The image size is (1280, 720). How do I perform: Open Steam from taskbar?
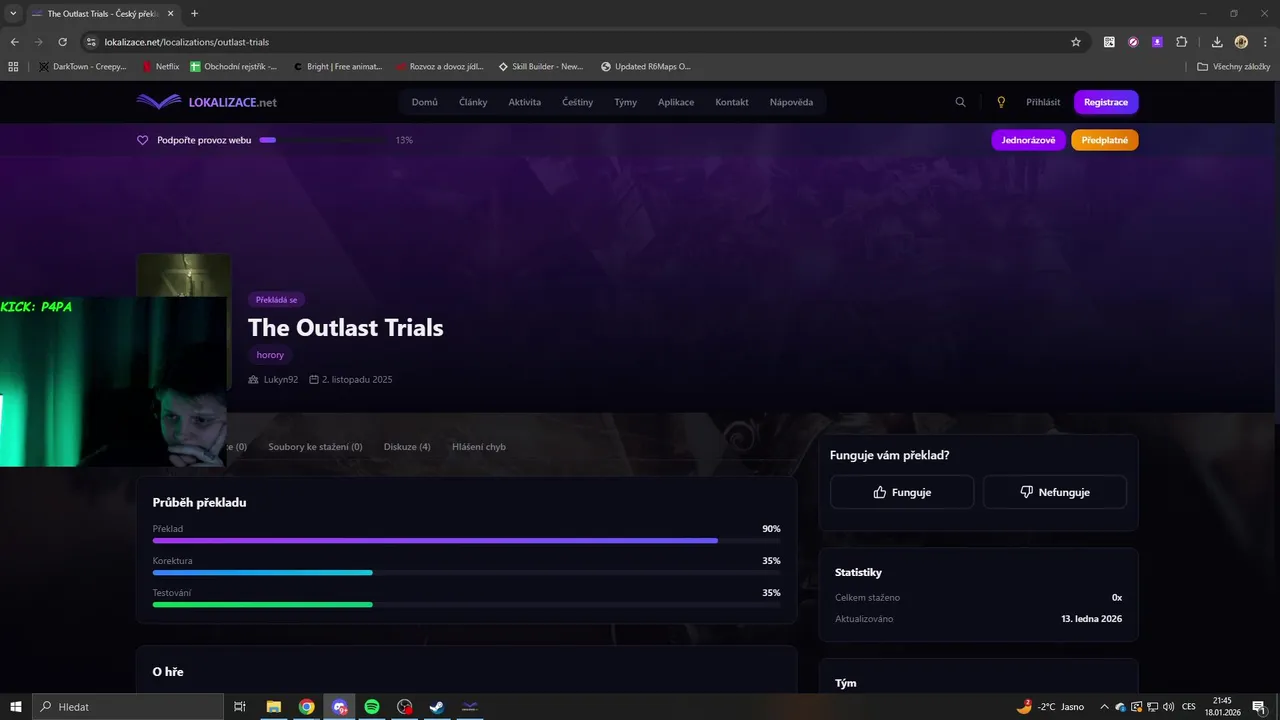[x=437, y=707]
